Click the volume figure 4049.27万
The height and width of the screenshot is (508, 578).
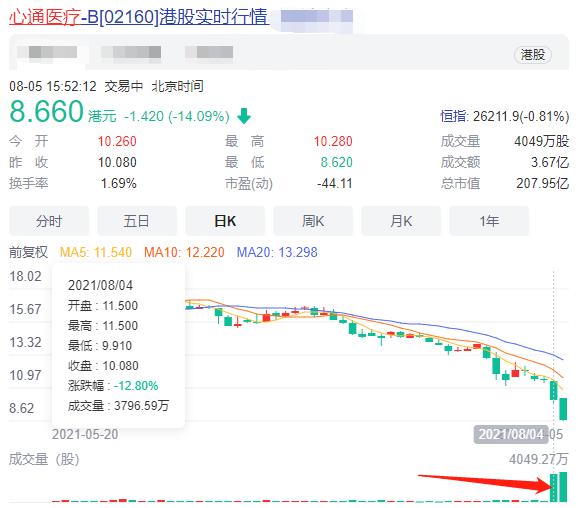(539, 459)
